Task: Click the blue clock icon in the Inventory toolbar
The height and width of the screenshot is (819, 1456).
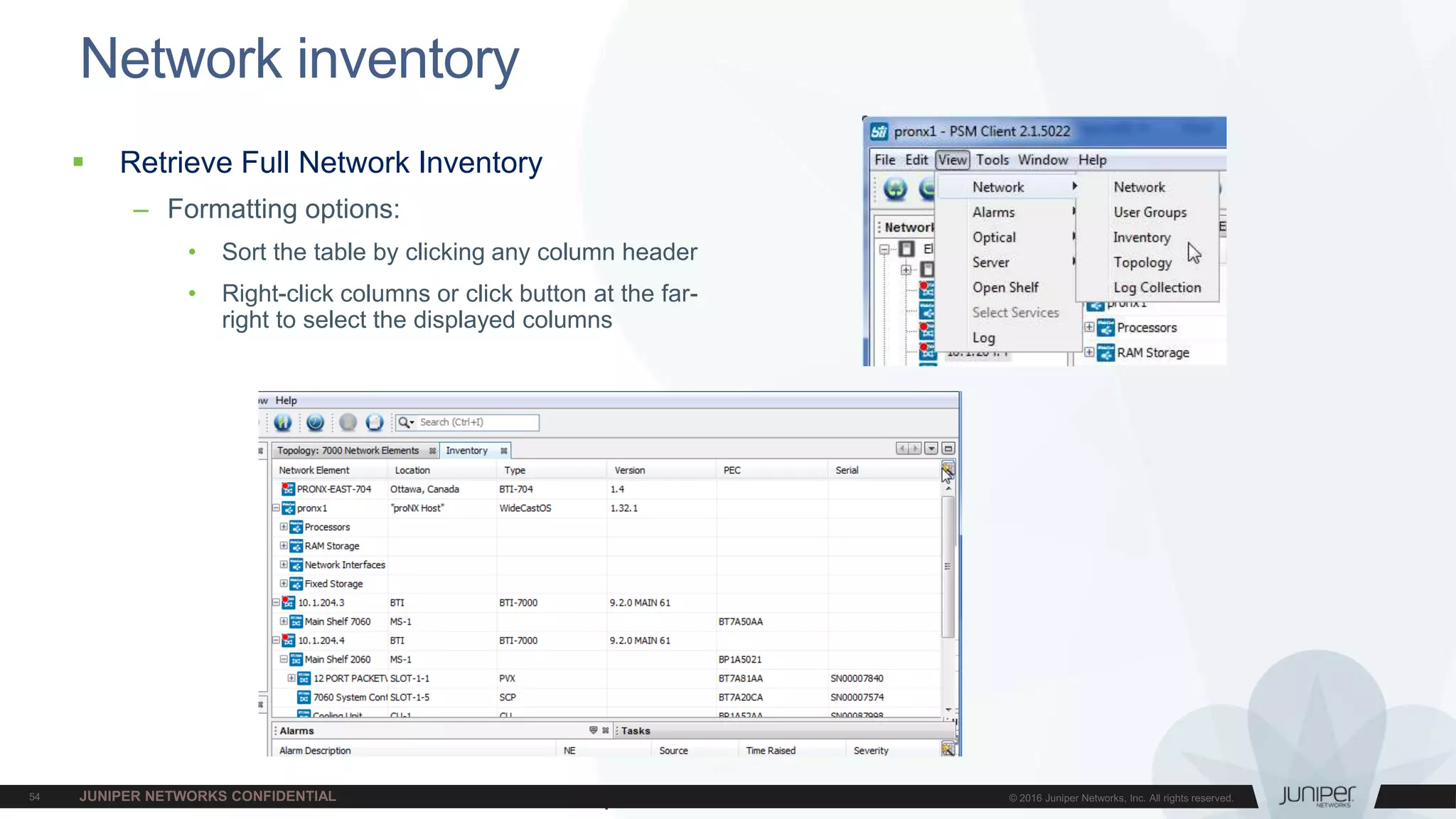Action: pyautogui.click(x=316, y=422)
